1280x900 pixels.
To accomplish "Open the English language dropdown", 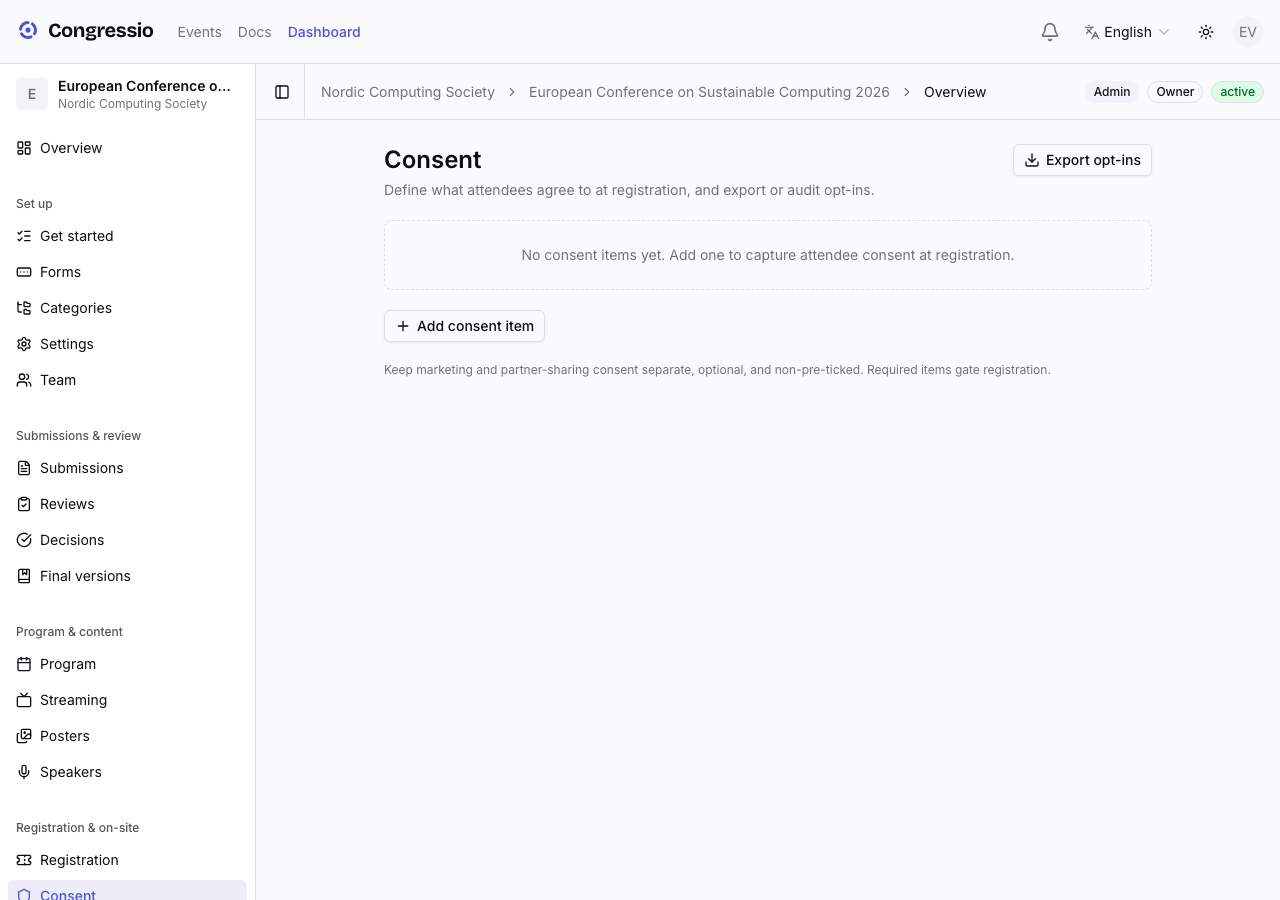I will click(1127, 32).
